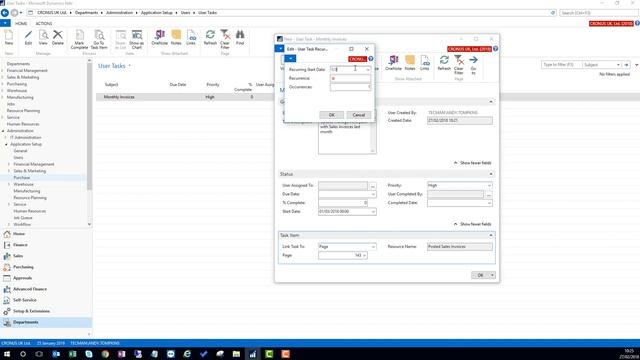Click the User Assigned To lookup button
The image size is (640, 360).
373,186
